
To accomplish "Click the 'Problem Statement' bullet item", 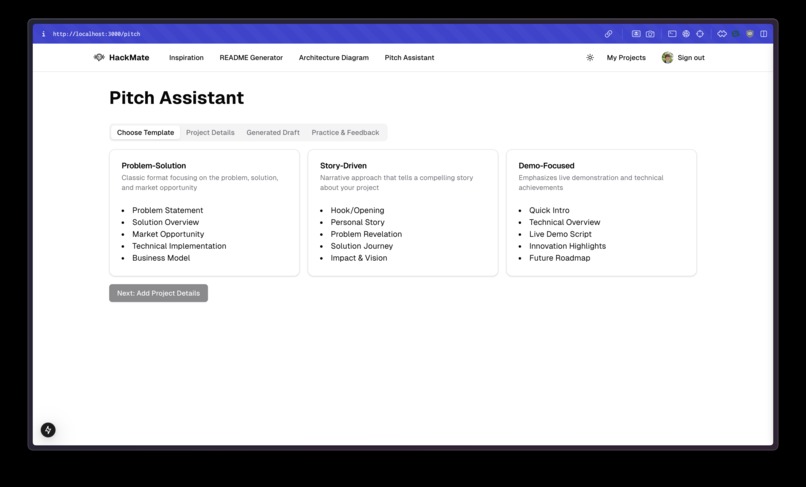I will [167, 210].
